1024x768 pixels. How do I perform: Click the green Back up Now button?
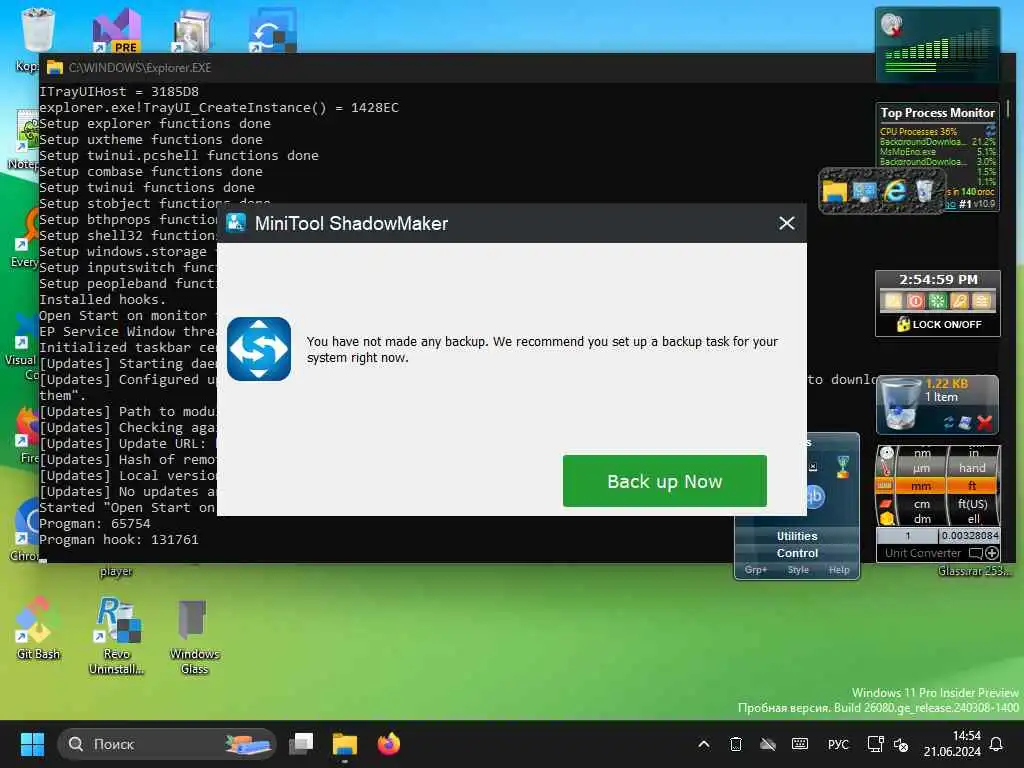664,481
